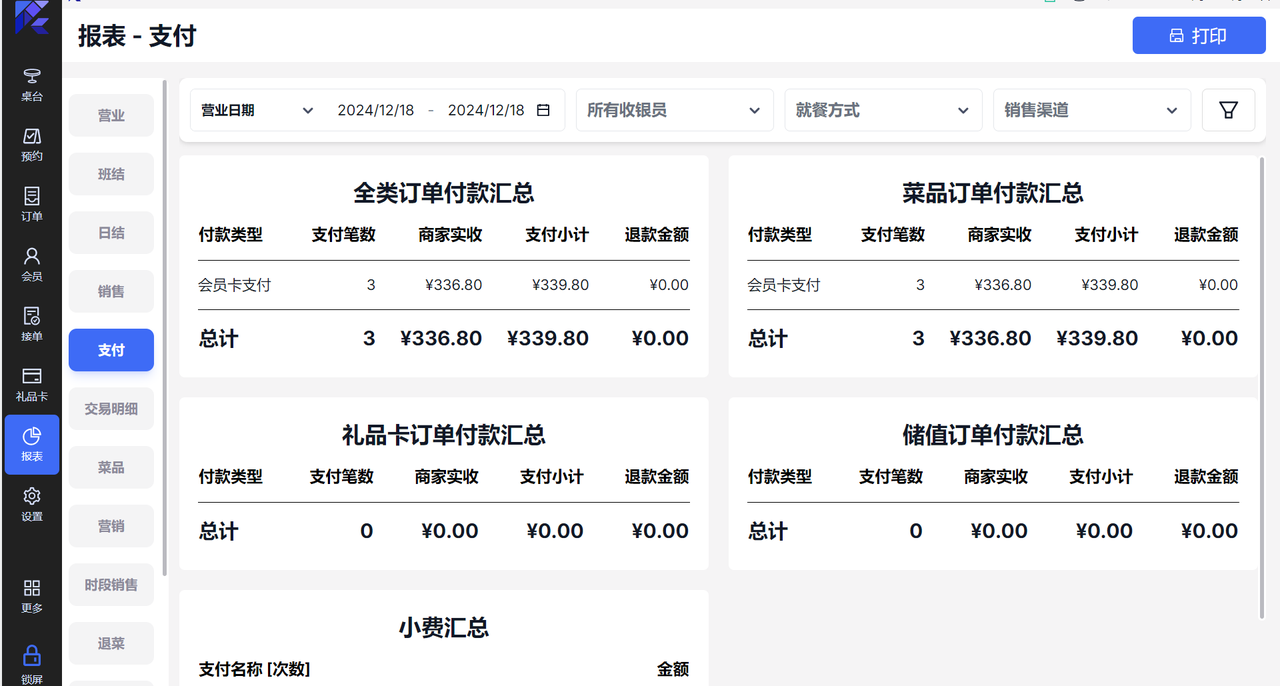The height and width of the screenshot is (686, 1280).
Task: Click 总计 label in 礼品卡订单 table
Action: 218,531
